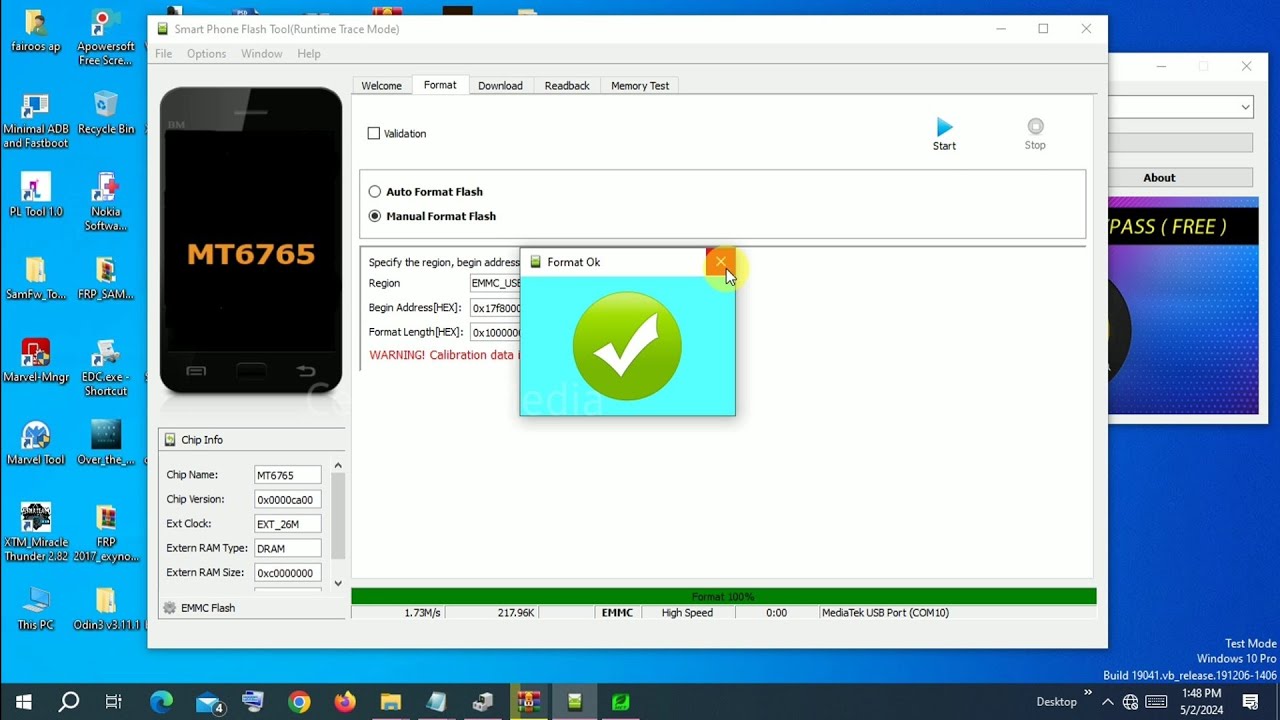Click the About button
1280x720 pixels.
[1158, 177]
